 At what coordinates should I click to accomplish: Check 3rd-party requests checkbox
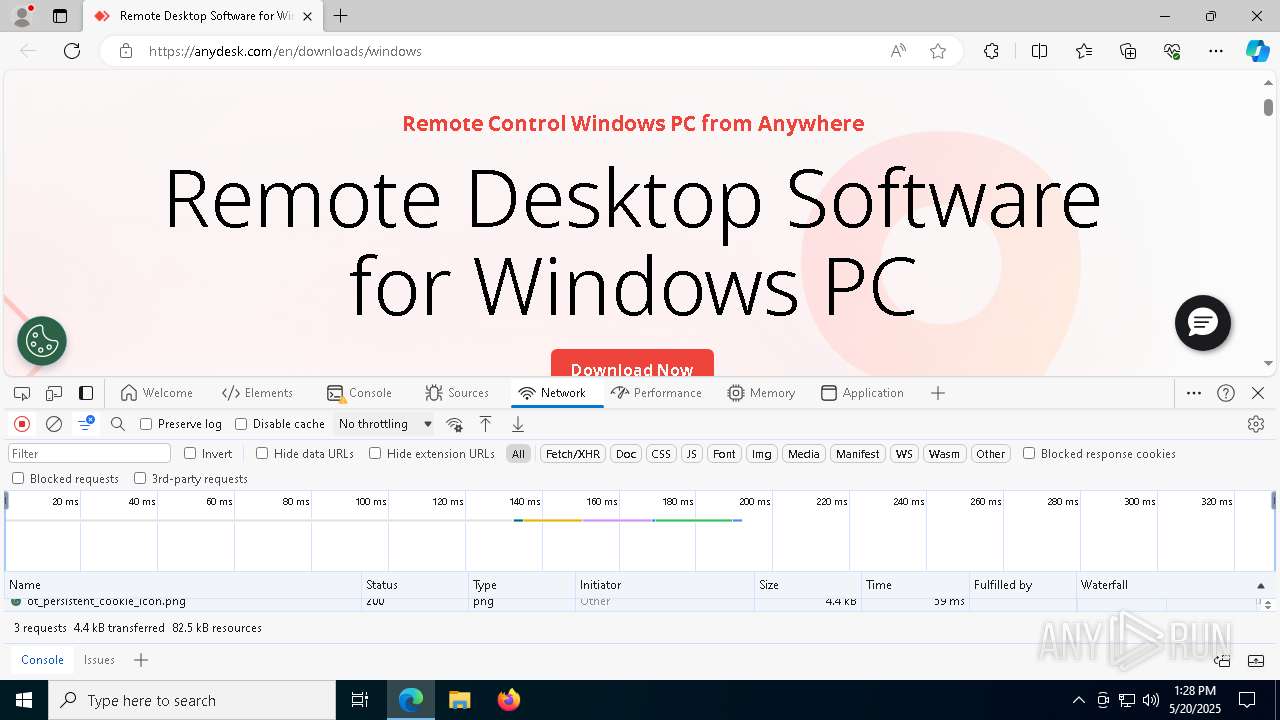point(140,478)
